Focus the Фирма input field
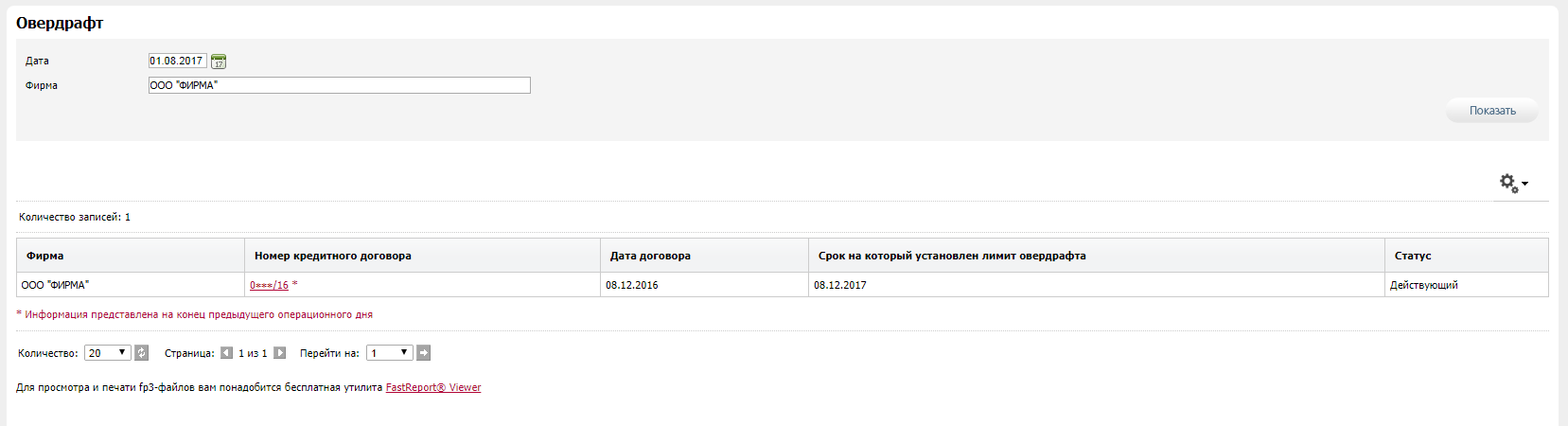The width and height of the screenshot is (1568, 426). [x=339, y=85]
